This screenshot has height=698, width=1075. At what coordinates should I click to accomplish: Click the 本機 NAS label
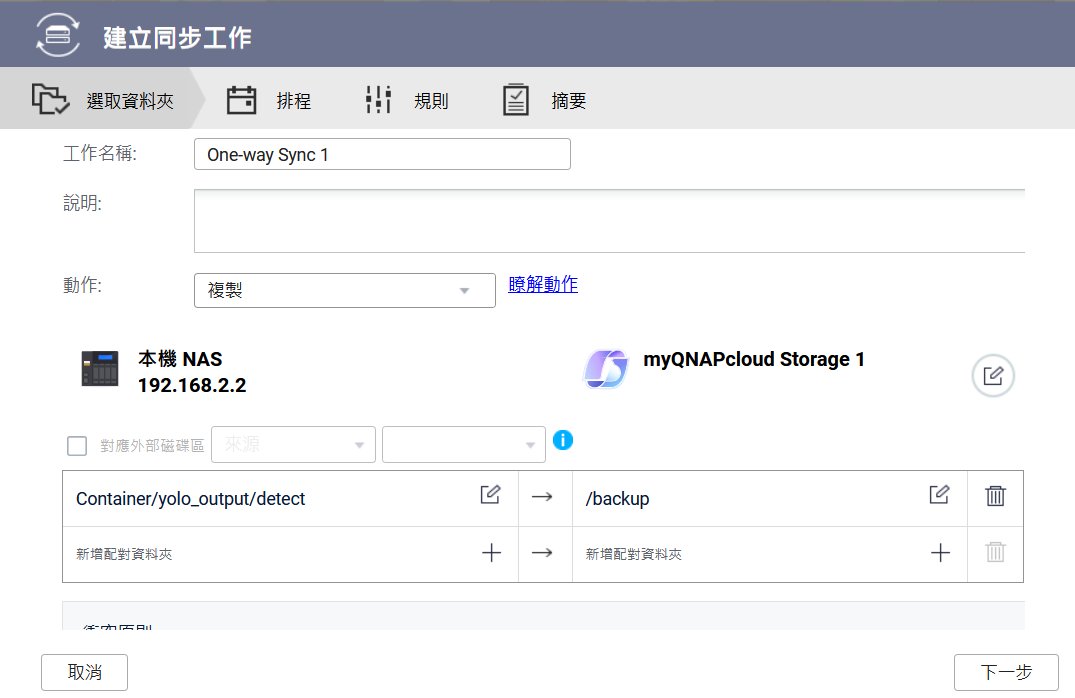pyautogui.click(x=180, y=359)
